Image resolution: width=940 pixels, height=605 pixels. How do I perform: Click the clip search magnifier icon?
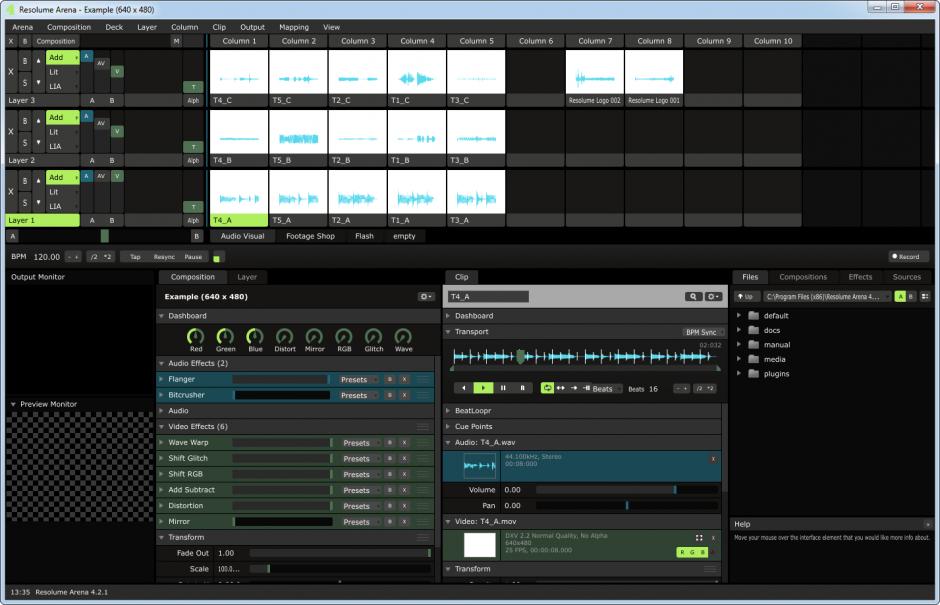pos(693,297)
